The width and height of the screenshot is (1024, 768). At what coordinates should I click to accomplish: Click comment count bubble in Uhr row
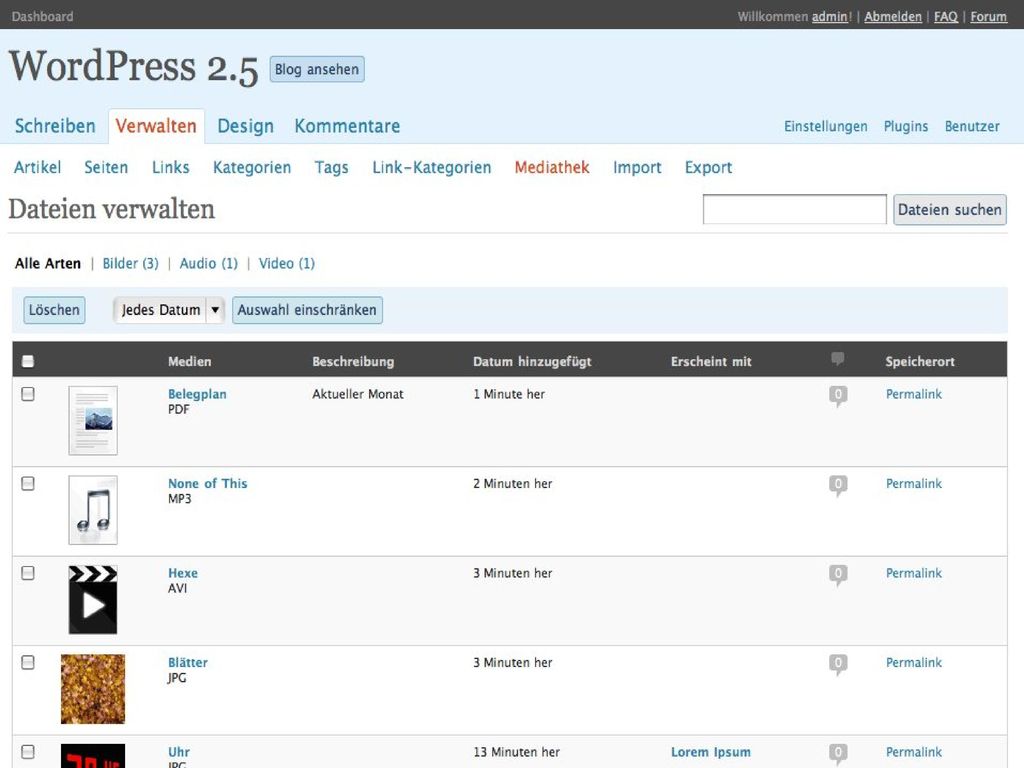tap(838, 754)
